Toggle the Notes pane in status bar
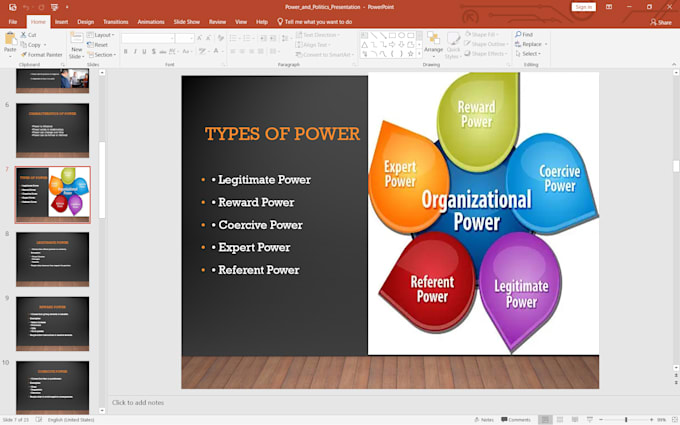The image size is (680, 425). click(484, 420)
